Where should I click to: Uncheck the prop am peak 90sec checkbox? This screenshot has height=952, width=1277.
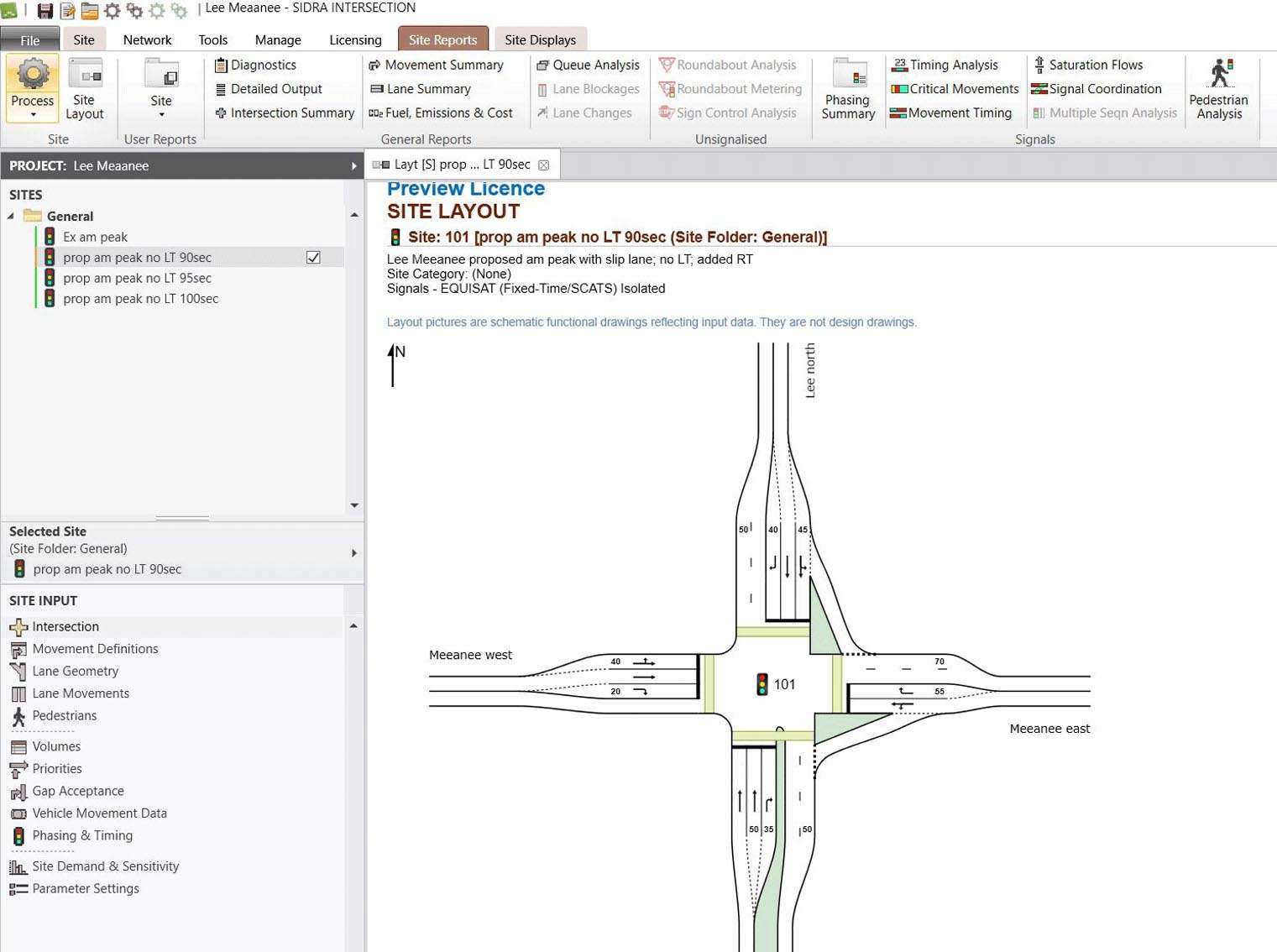(x=313, y=258)
